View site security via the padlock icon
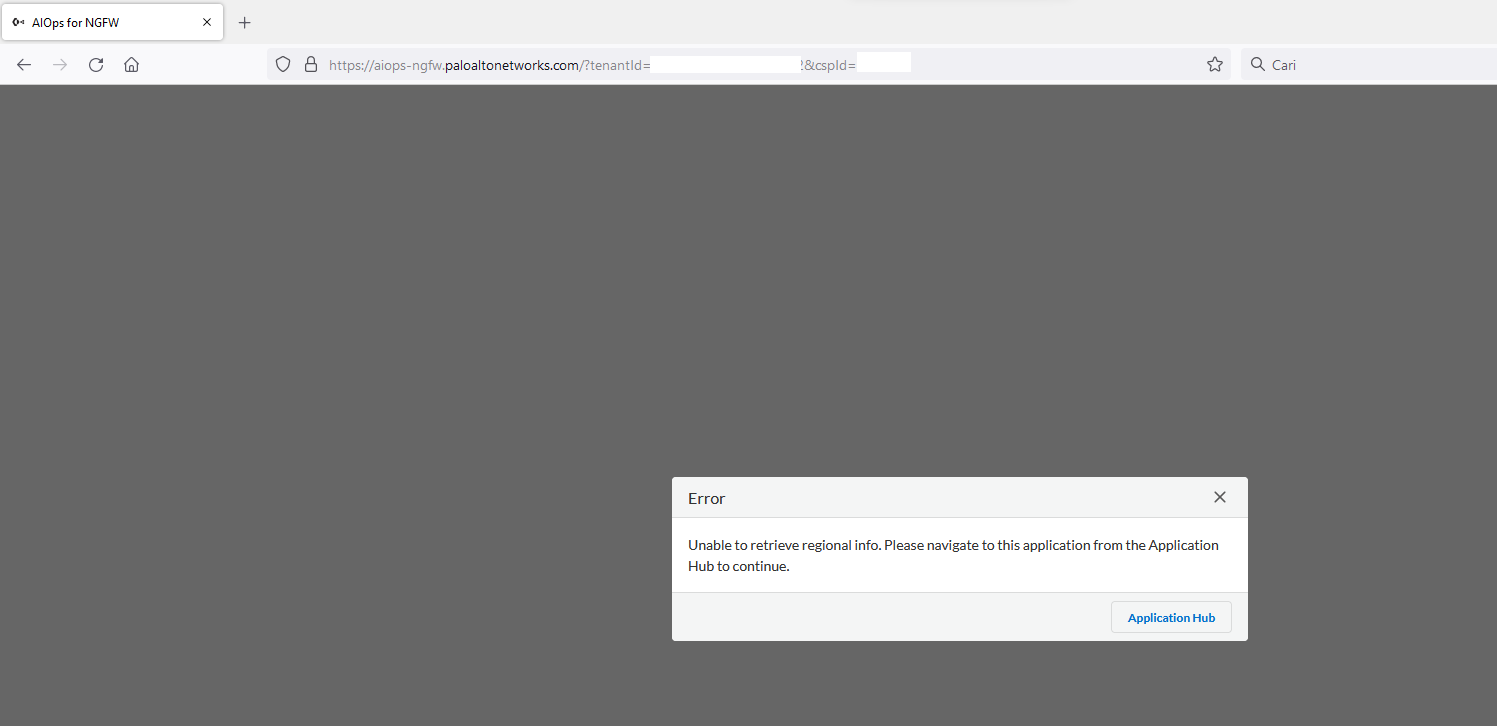 click(310, 64)
